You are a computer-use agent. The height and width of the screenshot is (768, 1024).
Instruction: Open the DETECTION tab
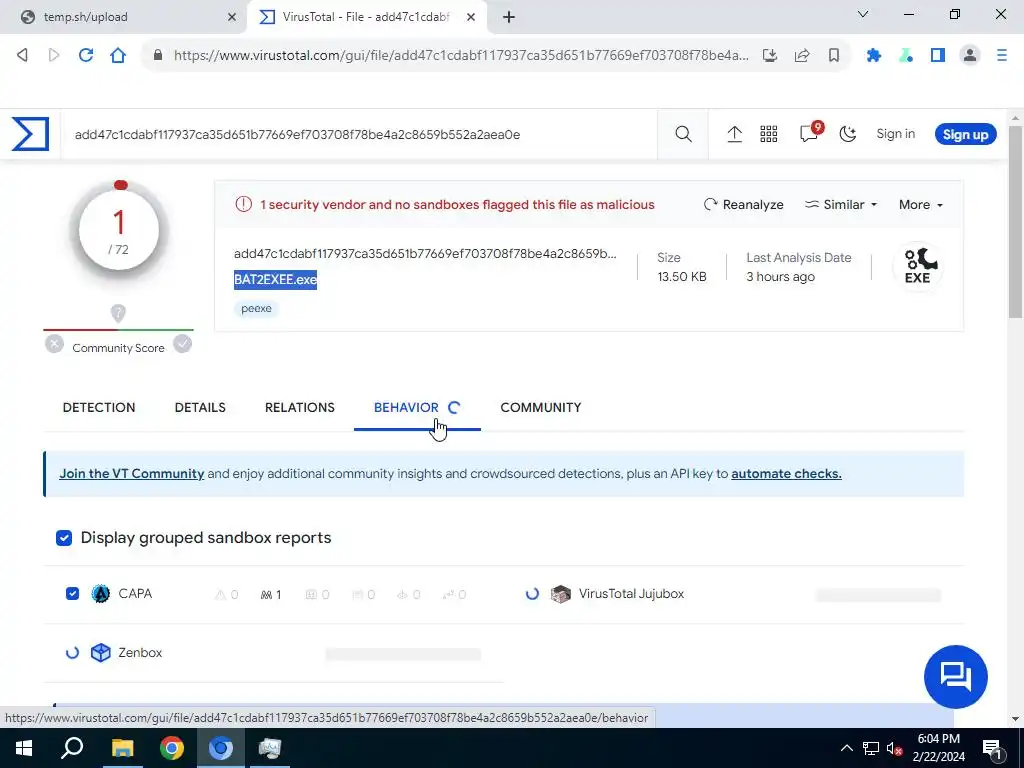pos(99,408)
